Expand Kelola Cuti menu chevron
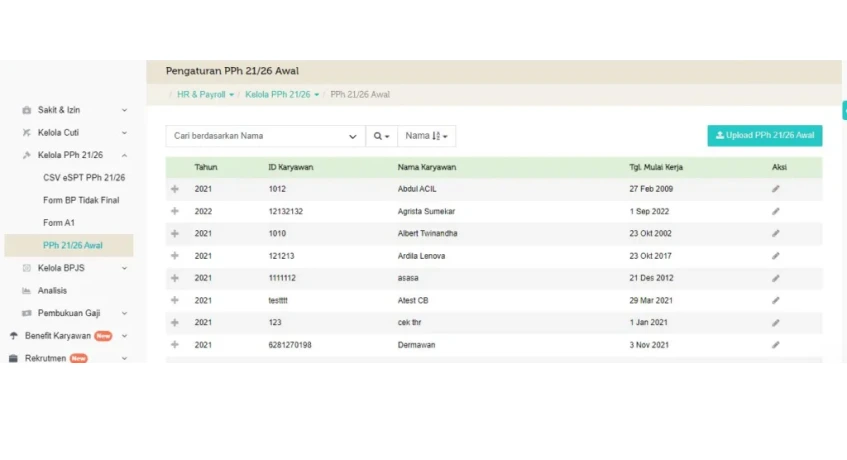 pos(124,133)
